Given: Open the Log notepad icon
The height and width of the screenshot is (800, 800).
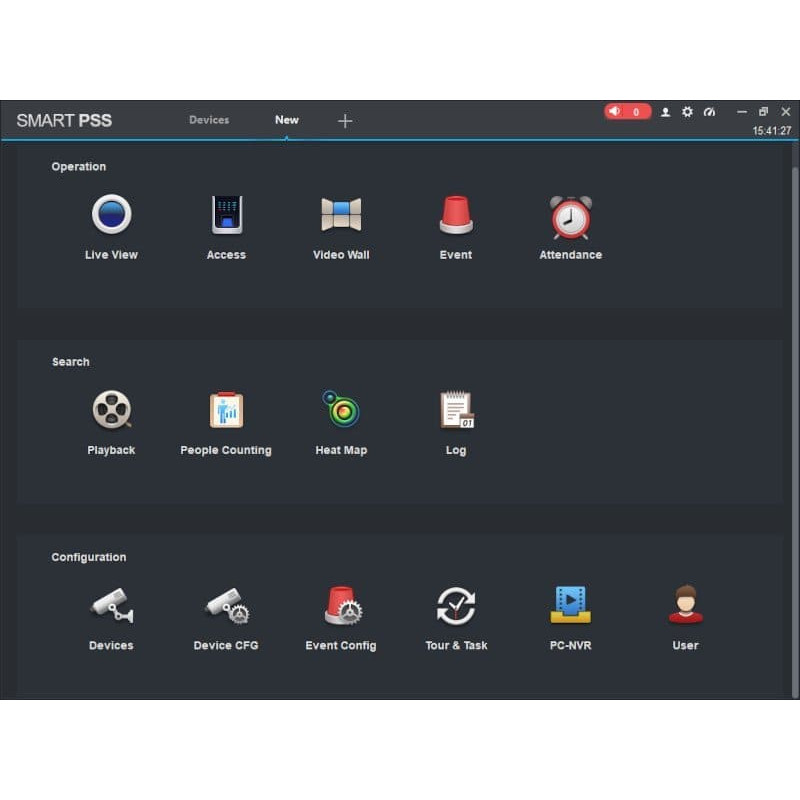Looking at the screenshot, I should point(456,410).
